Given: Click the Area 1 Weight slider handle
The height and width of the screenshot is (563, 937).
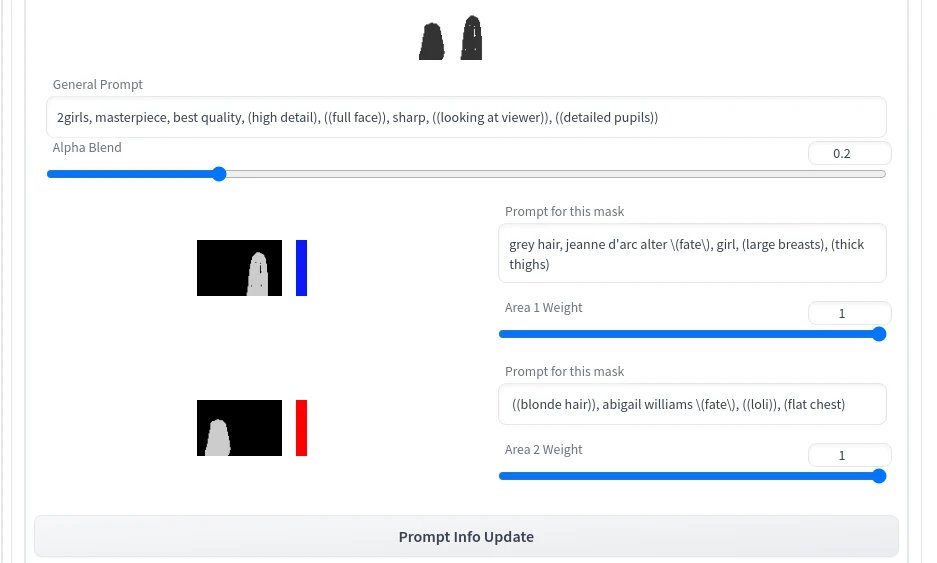Looking at the screenshot, I should point(879,334).
